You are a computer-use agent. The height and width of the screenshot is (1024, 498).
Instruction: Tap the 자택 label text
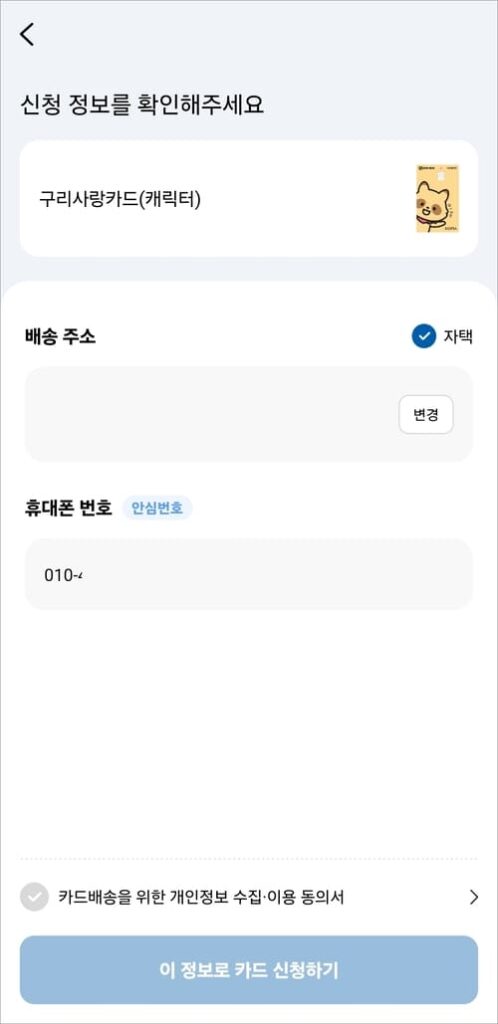pyautogui.click(x=458, y=337)
